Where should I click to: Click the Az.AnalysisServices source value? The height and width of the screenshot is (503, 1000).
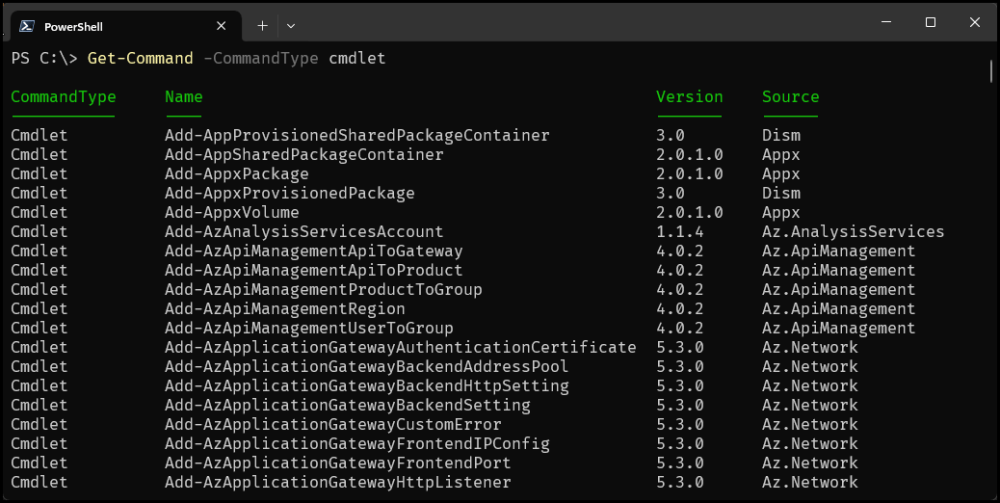coord(853,231)
